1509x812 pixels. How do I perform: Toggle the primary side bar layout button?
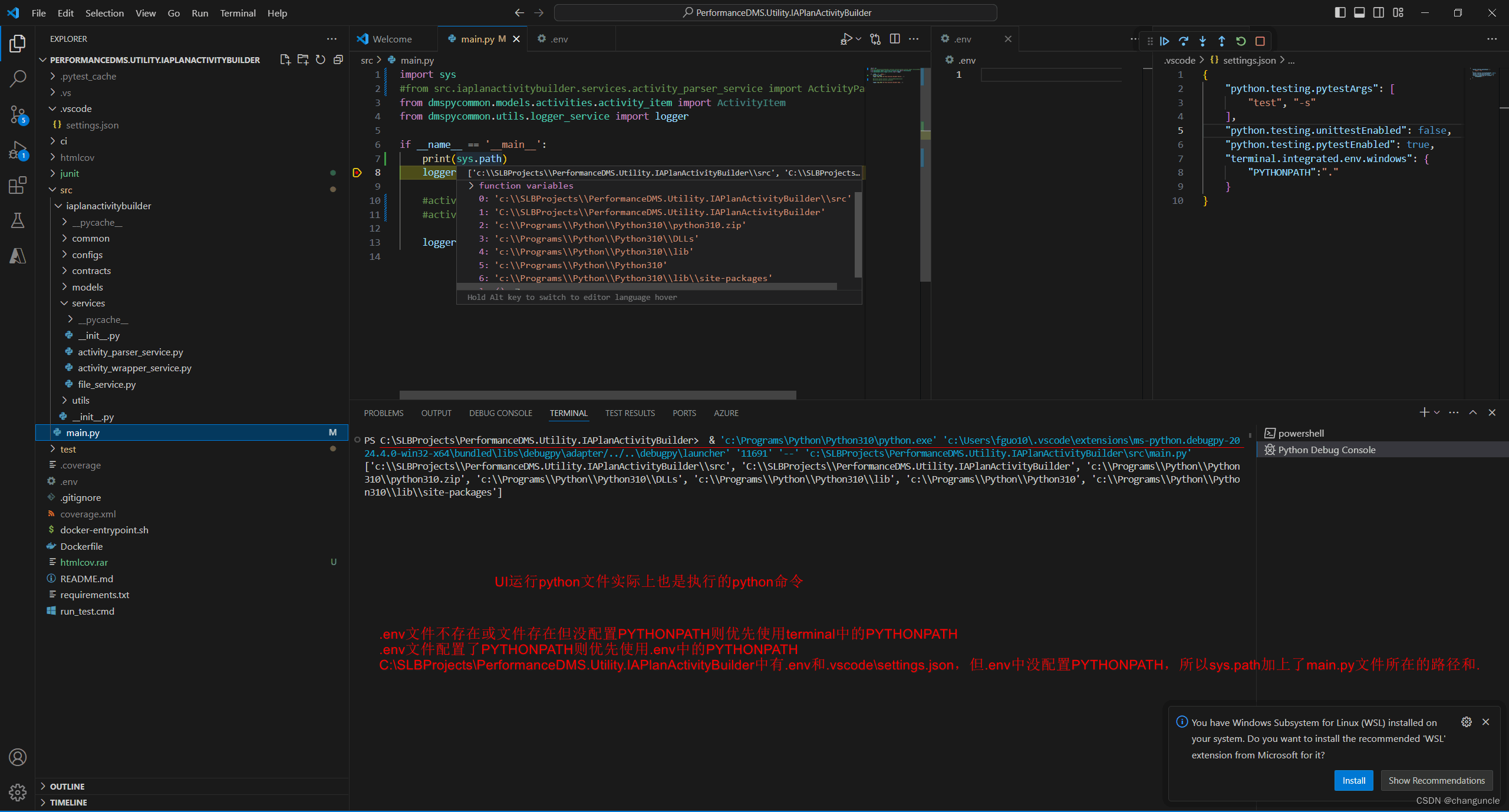pyautogui.click(x=1340, y=12)
